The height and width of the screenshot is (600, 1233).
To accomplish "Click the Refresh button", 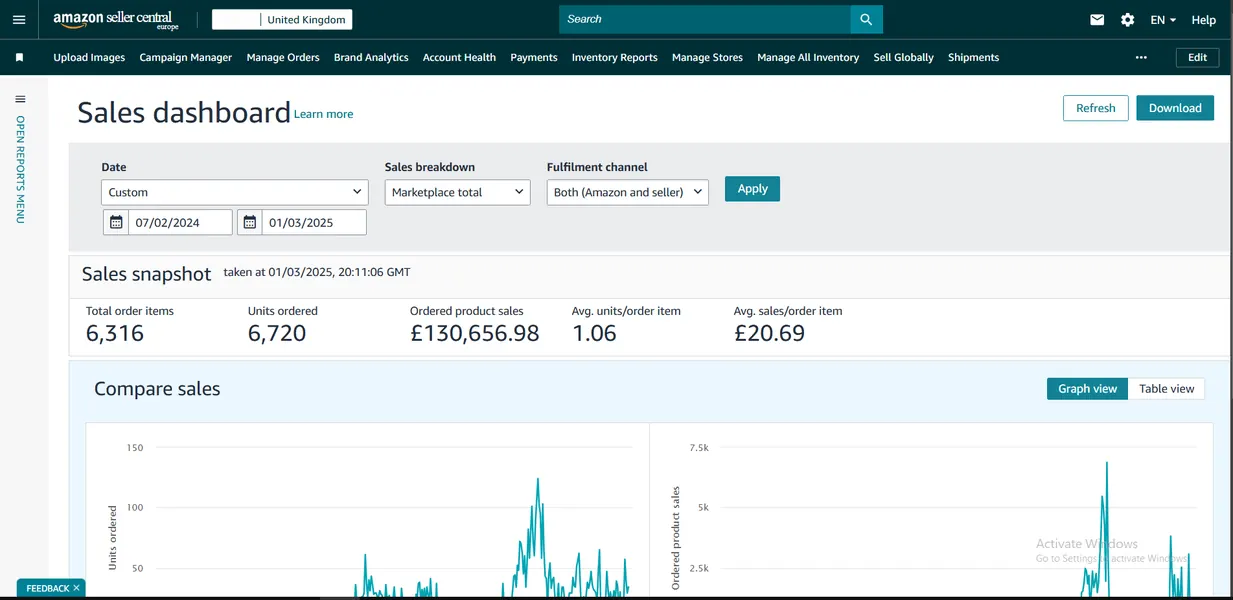I will tap(1096, 108).
